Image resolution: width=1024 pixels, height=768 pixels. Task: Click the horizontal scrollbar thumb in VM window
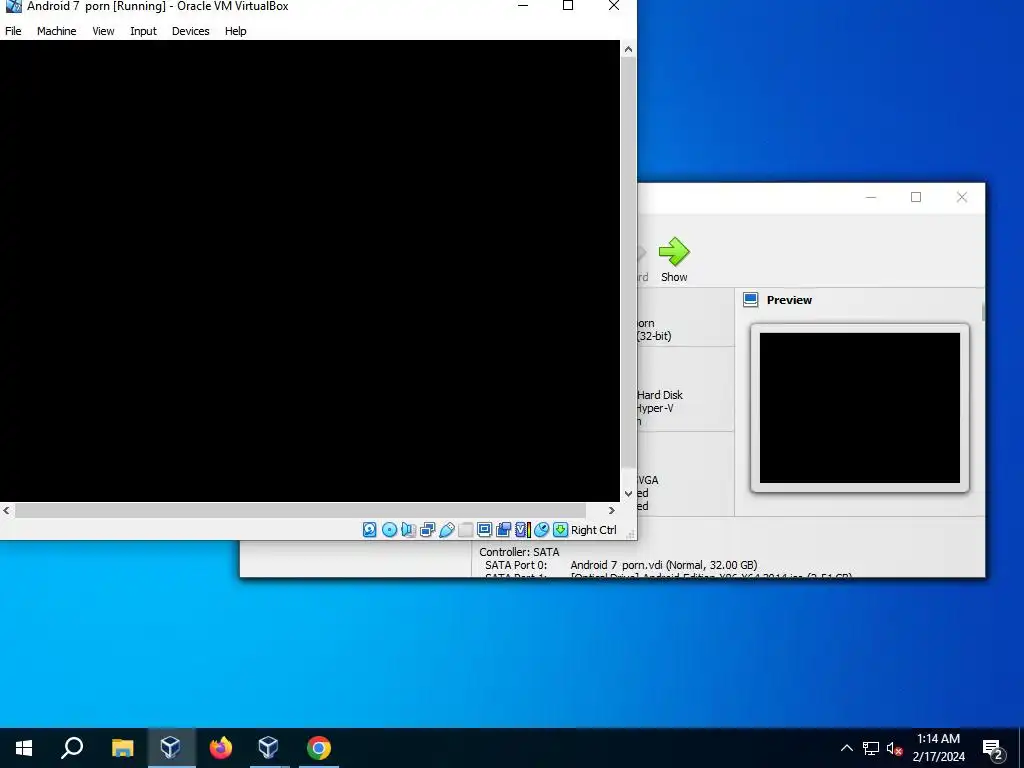[300, 511]
